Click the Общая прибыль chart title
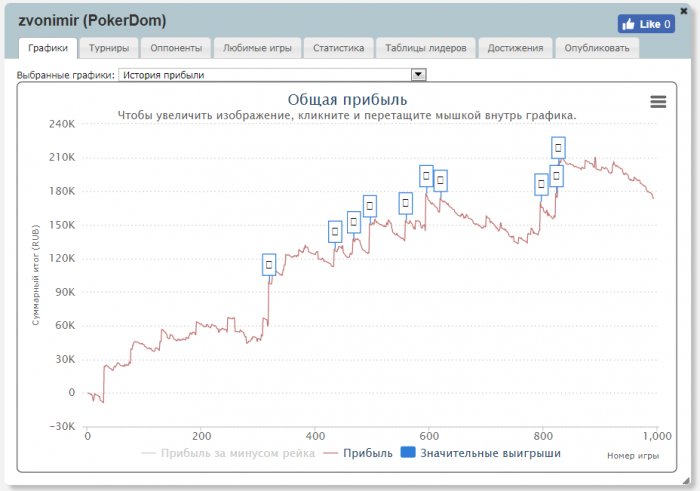This screenshot has height=491, width=700. (x=347, y=100)
